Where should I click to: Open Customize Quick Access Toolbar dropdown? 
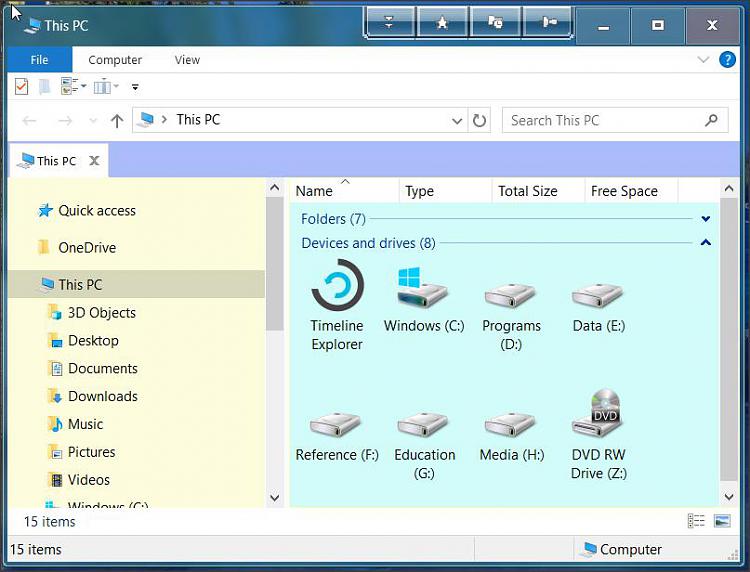(135, 88)
